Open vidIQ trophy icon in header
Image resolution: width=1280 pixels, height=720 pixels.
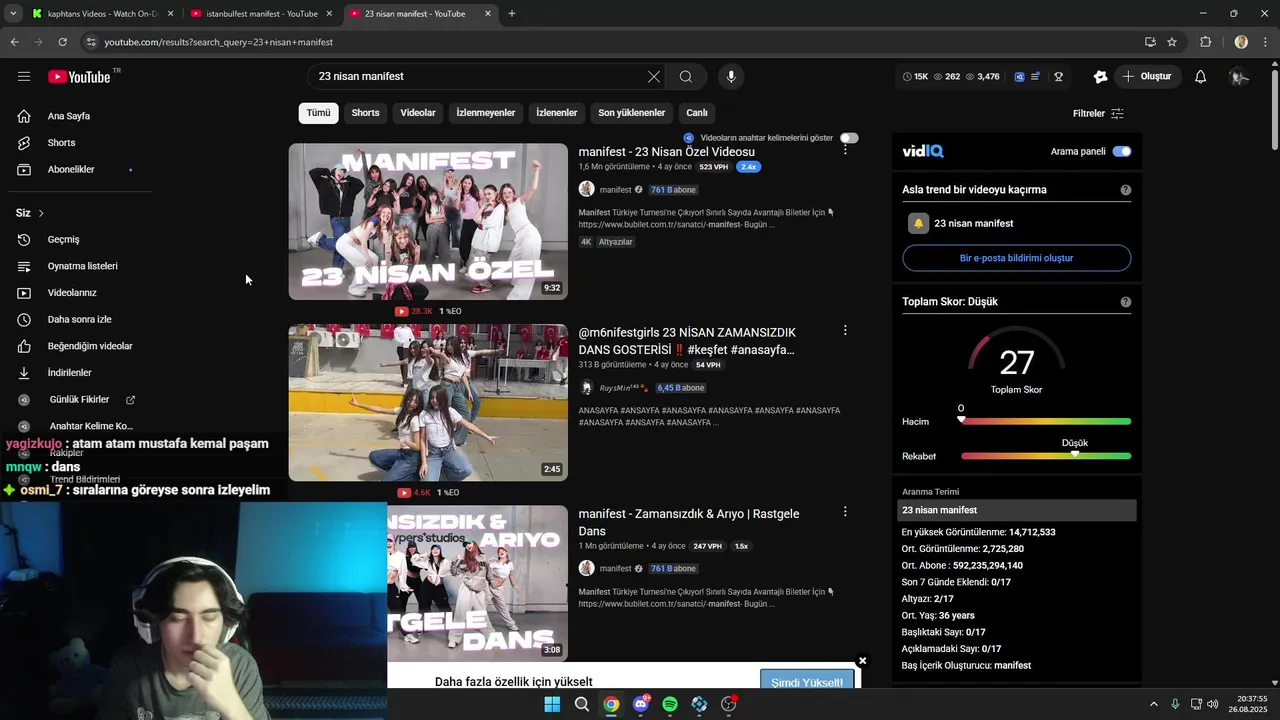pyautogui.click(x=1058, y=77)
